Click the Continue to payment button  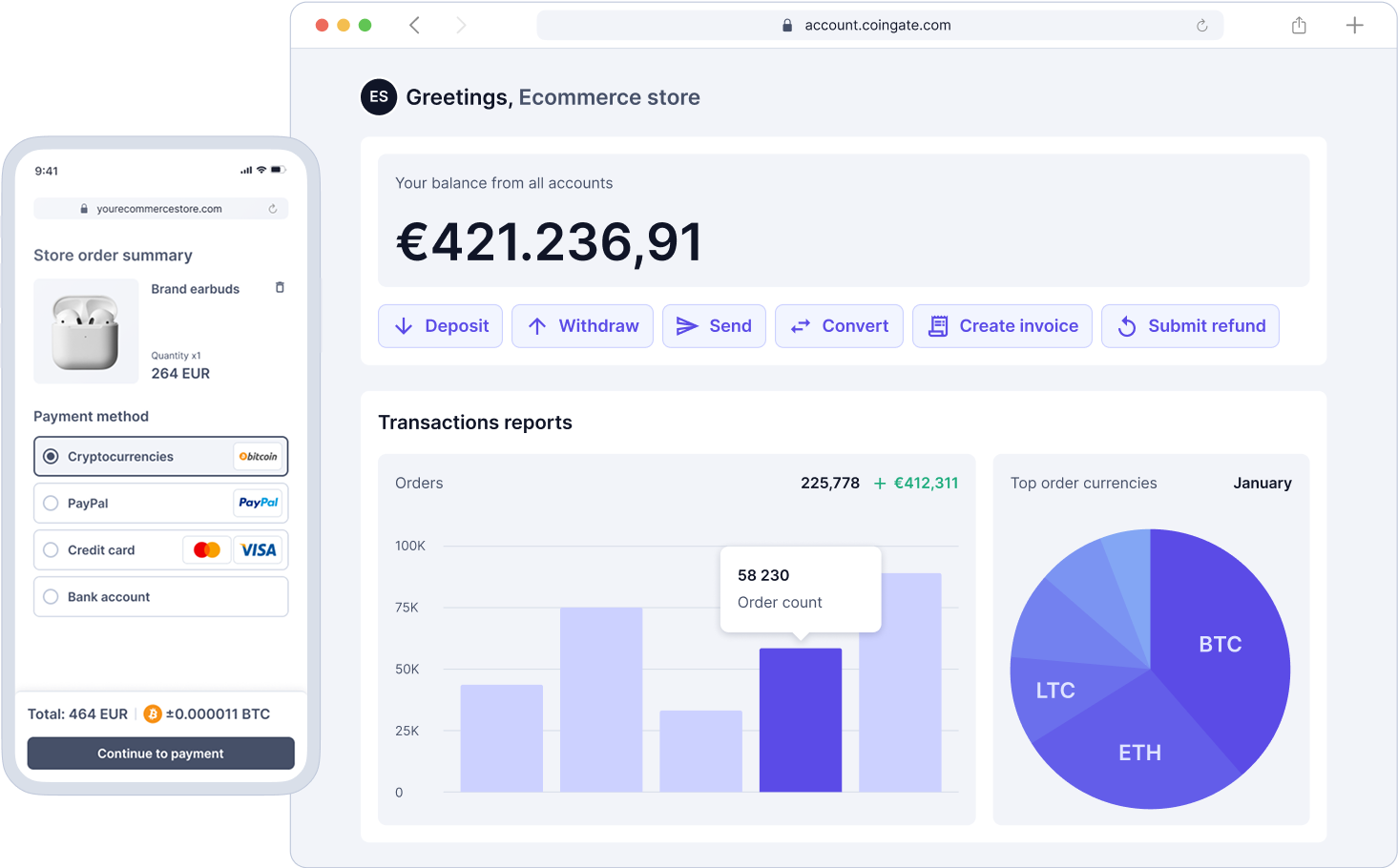pos(160,753)
